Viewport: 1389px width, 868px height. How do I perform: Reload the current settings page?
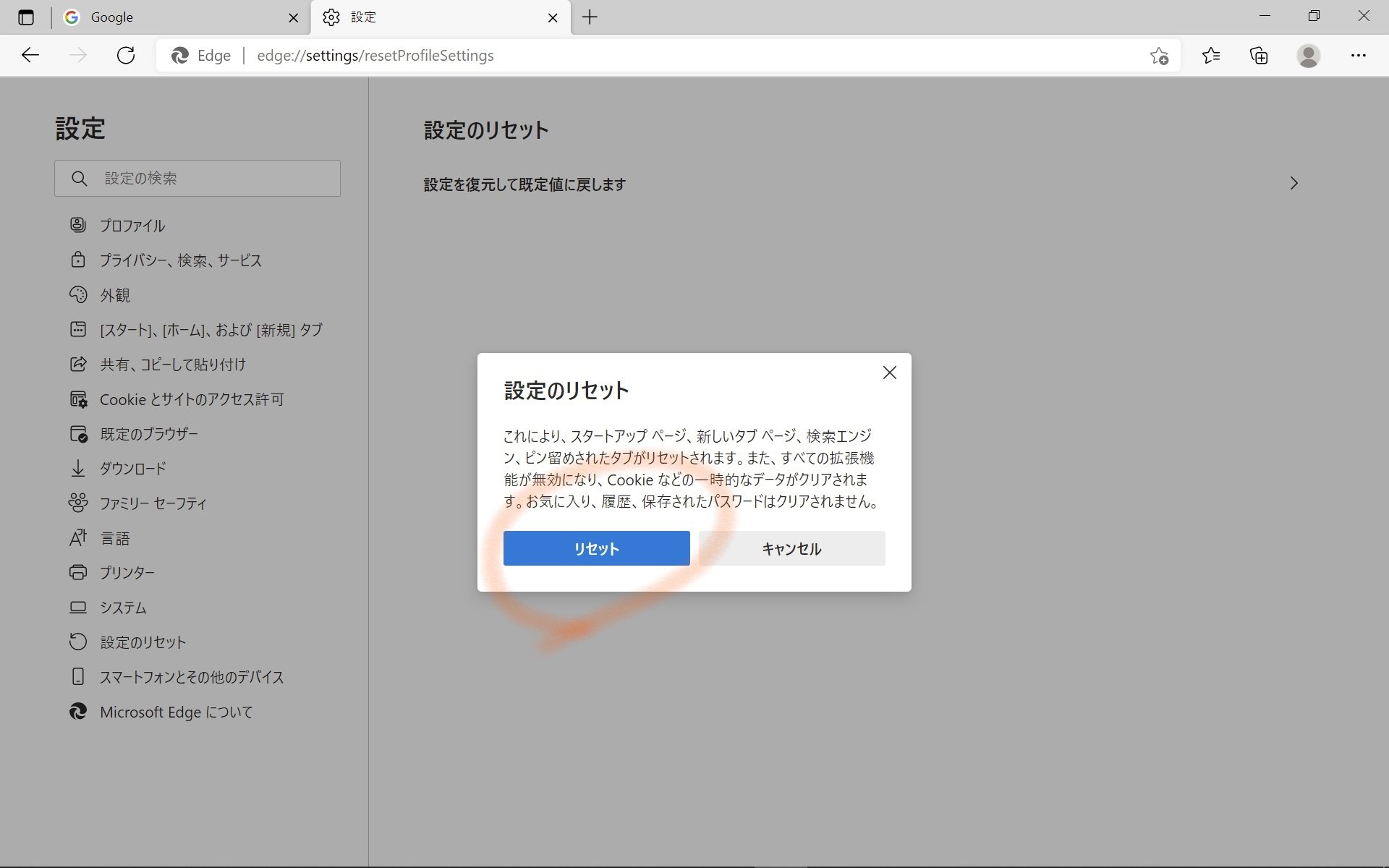126,55
